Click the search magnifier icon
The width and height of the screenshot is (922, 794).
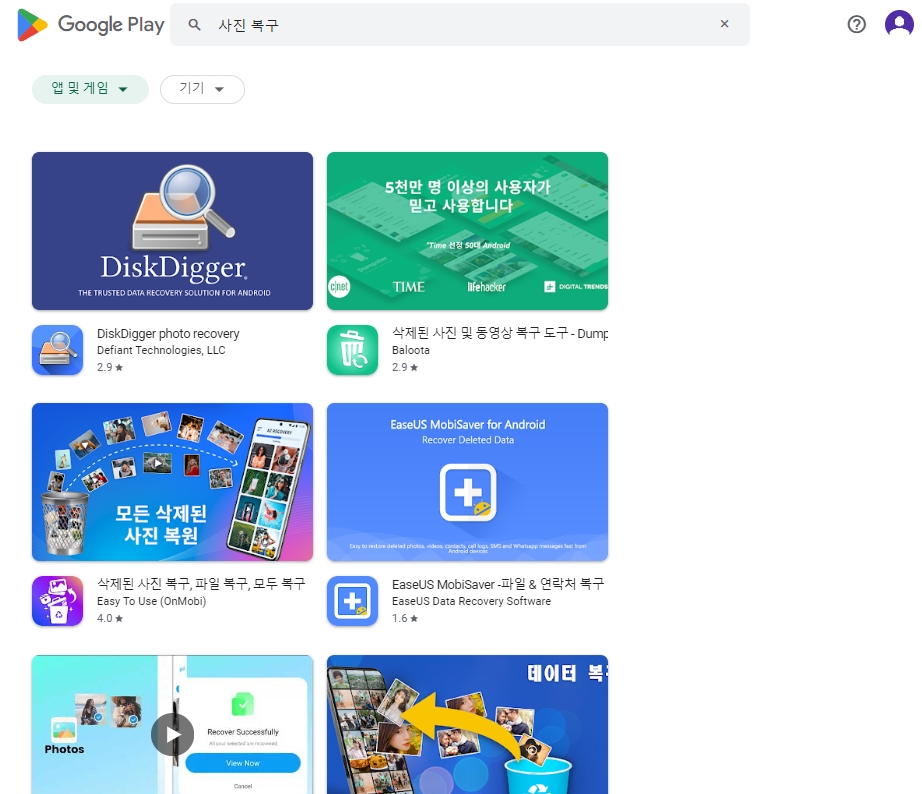pyautogui.click(x=194, y=25)
